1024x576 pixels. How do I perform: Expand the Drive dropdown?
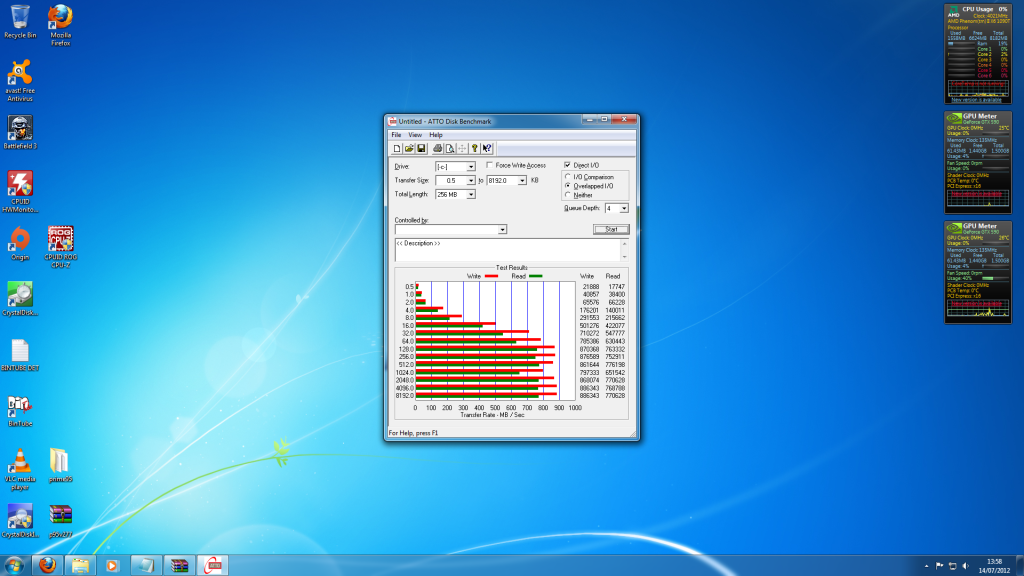[471, 166]
